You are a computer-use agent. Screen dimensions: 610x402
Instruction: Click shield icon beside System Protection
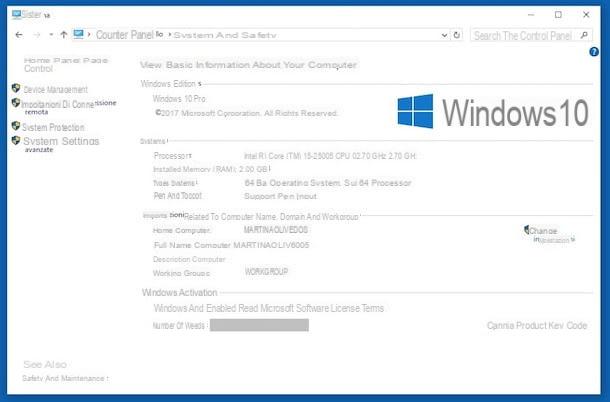pyautogui.click(x=16, y=126)
